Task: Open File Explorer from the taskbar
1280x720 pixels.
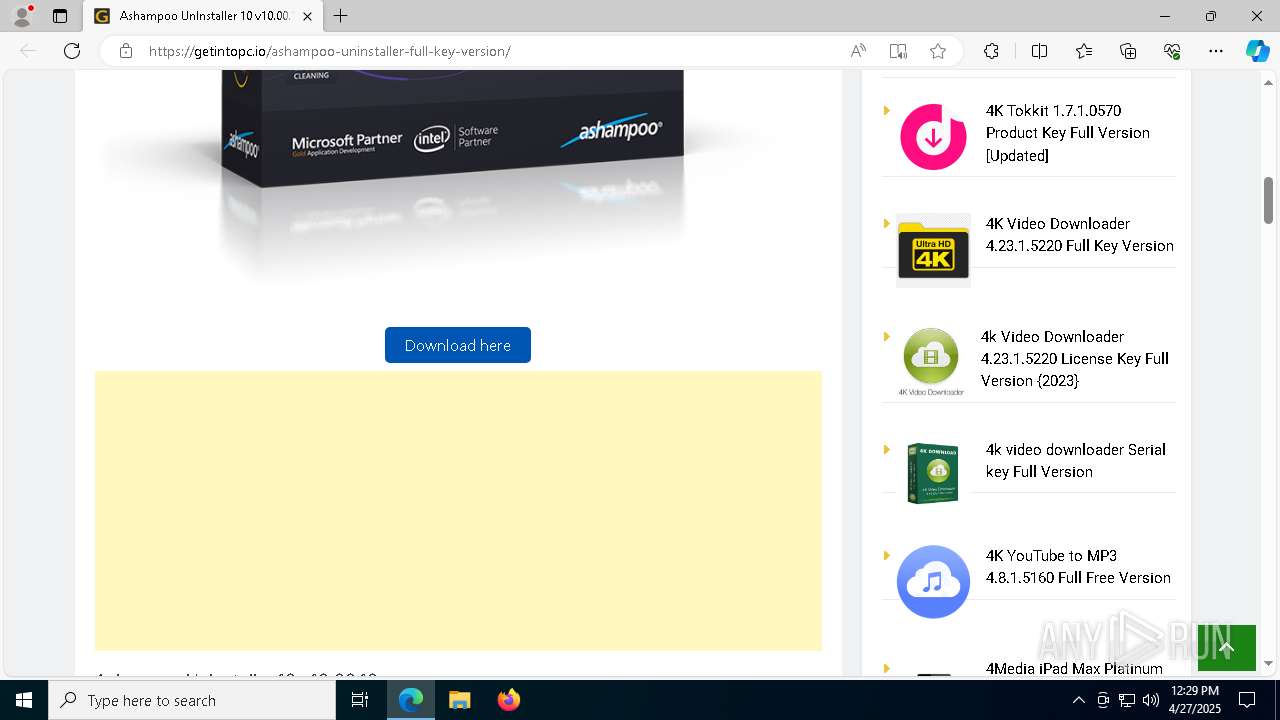Action: [459, 700]
